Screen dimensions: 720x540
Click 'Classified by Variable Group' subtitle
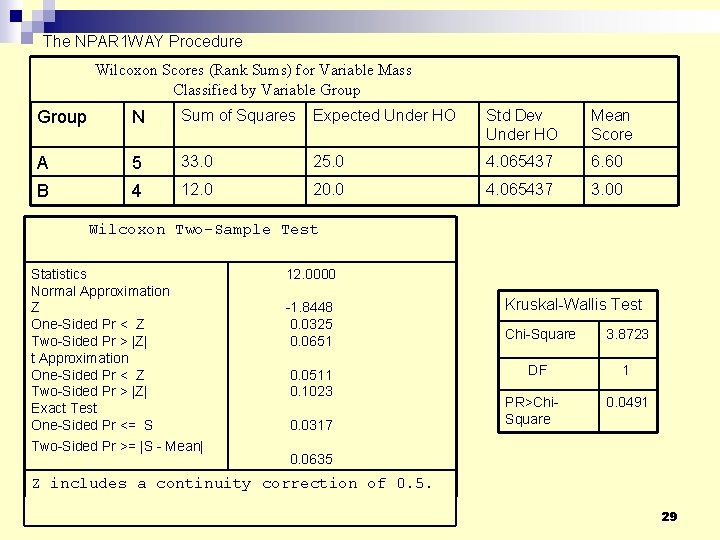pyautogui.click(x=267, y=90)
